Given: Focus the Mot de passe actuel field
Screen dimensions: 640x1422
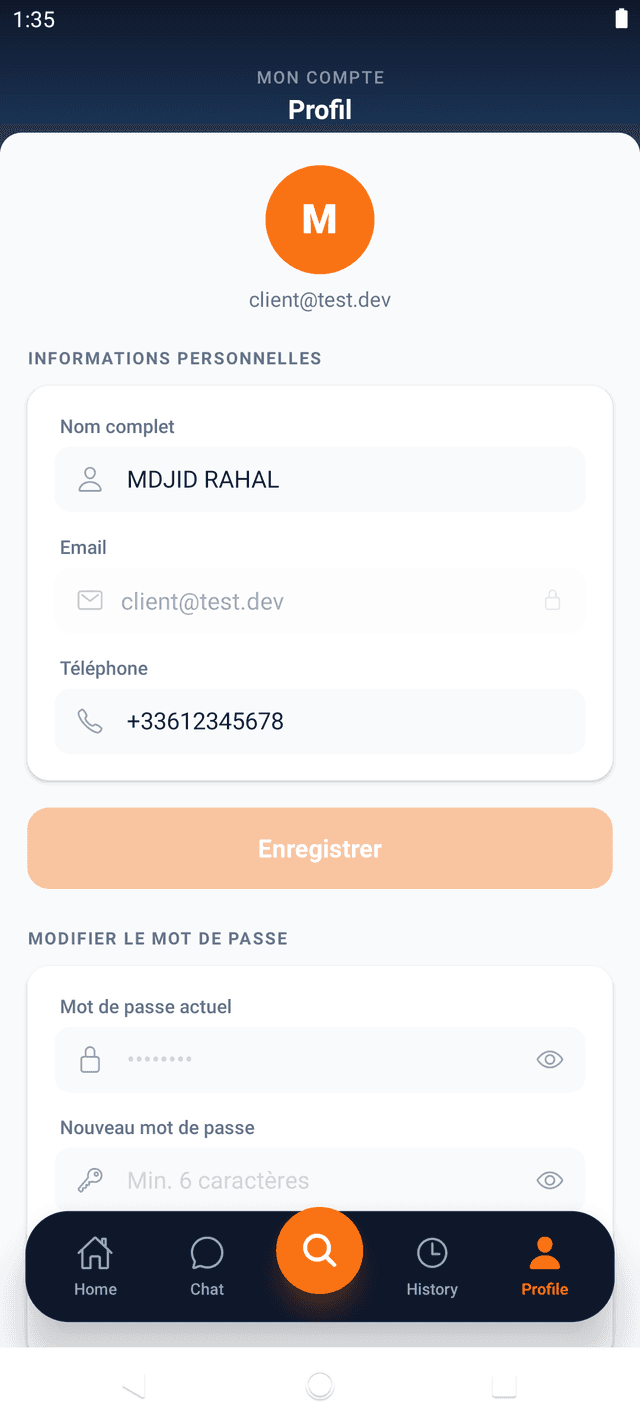Looking at the screenshot, I should [x=320, y=1060].
